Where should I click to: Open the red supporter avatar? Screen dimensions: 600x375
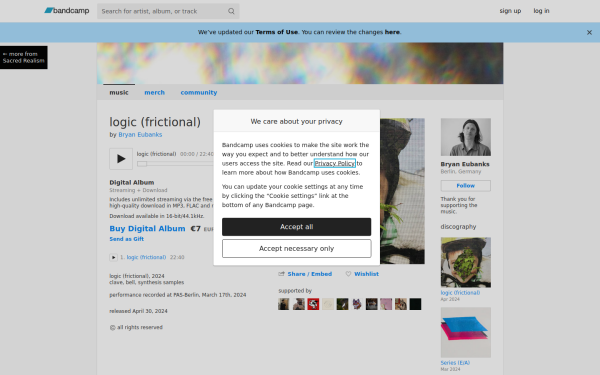click(x=313, y=304)
